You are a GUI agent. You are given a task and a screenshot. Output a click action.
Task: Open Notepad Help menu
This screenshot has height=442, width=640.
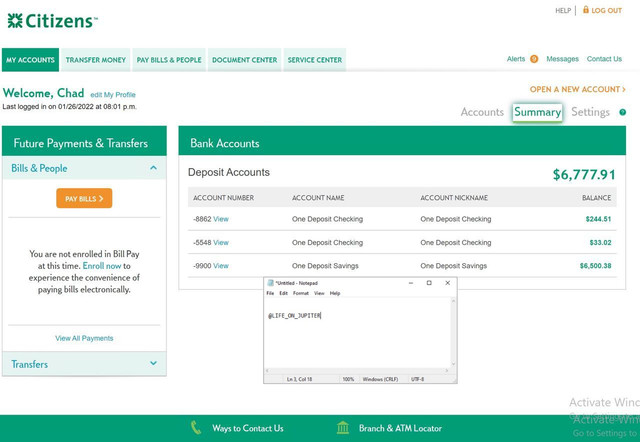point(335,293)
